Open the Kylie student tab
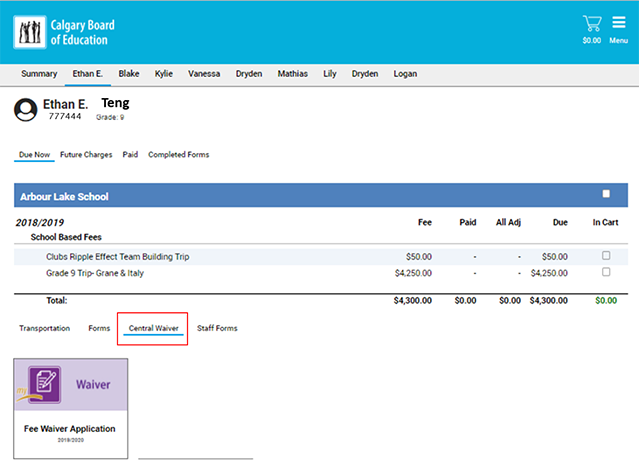The image size is (639, 474). [163, 74]
